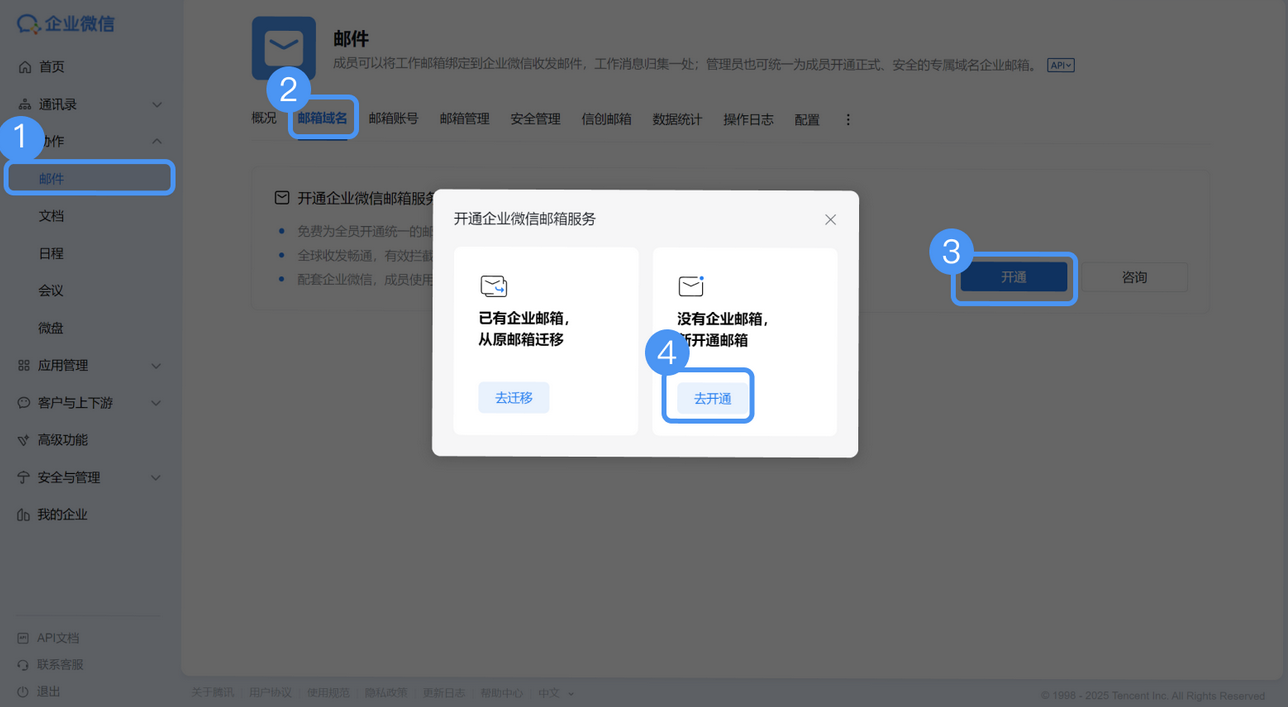Viewport: 1288px width, 707px height.
Task: Click the 咨询 button on the right
Action: point(1136,276)
